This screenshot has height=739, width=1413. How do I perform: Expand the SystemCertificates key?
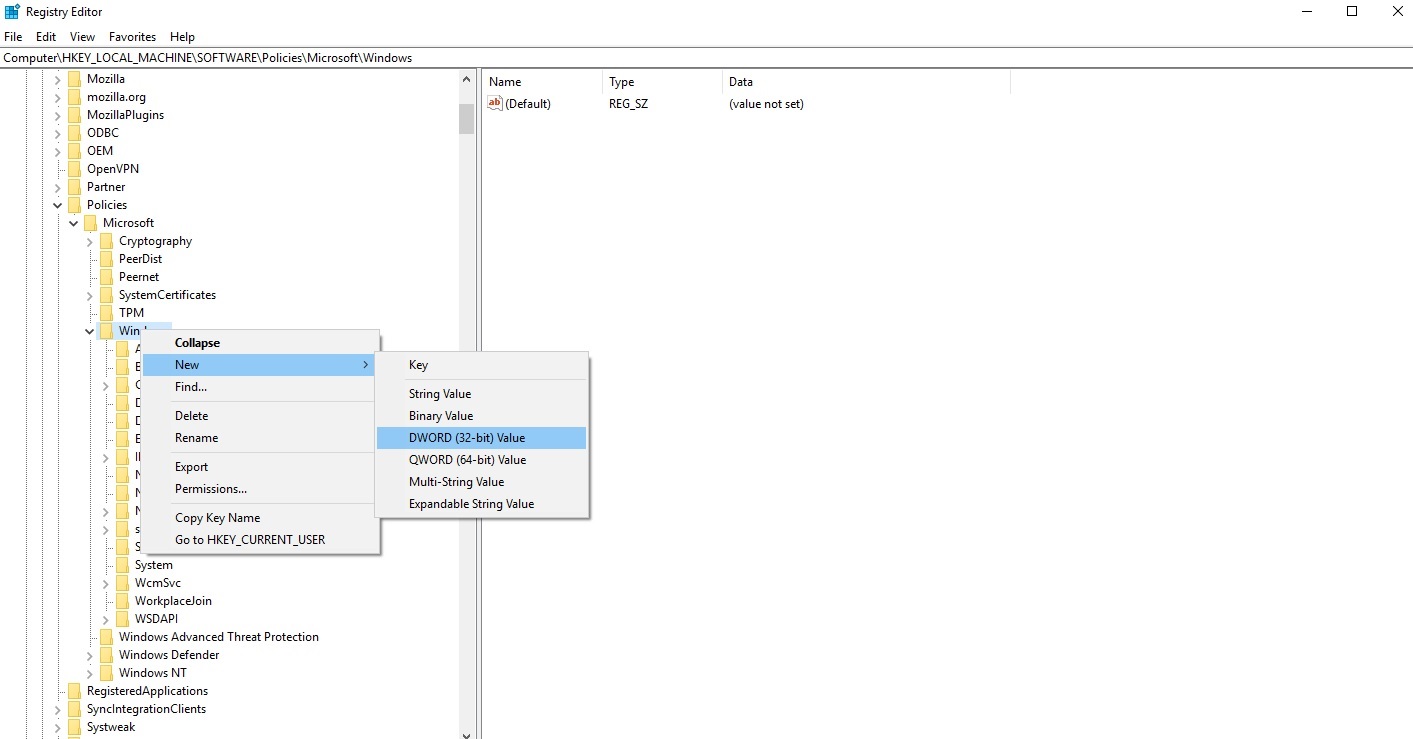[x=90, y=294]
